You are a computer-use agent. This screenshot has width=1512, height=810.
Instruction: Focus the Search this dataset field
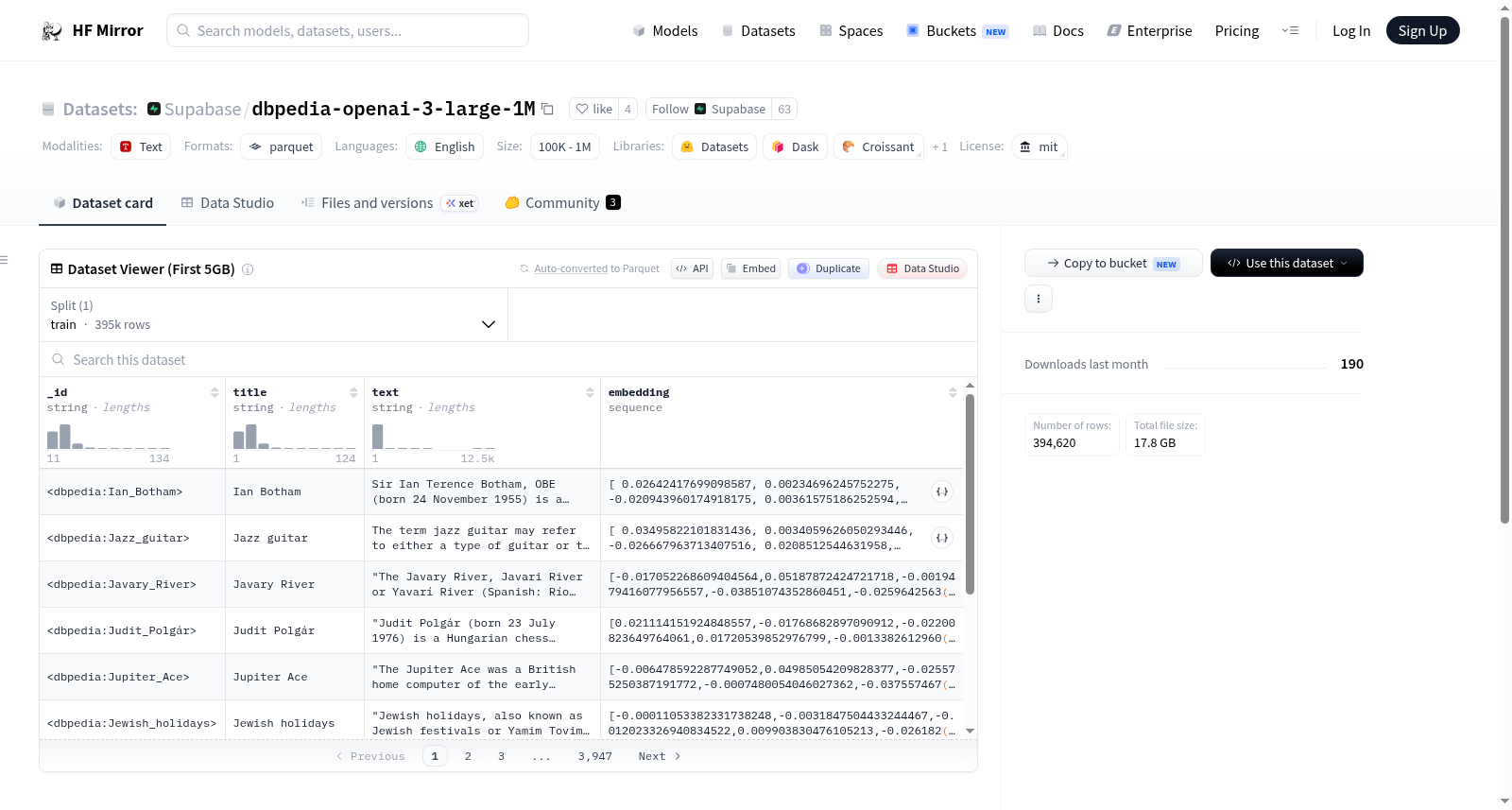[508, 359]
